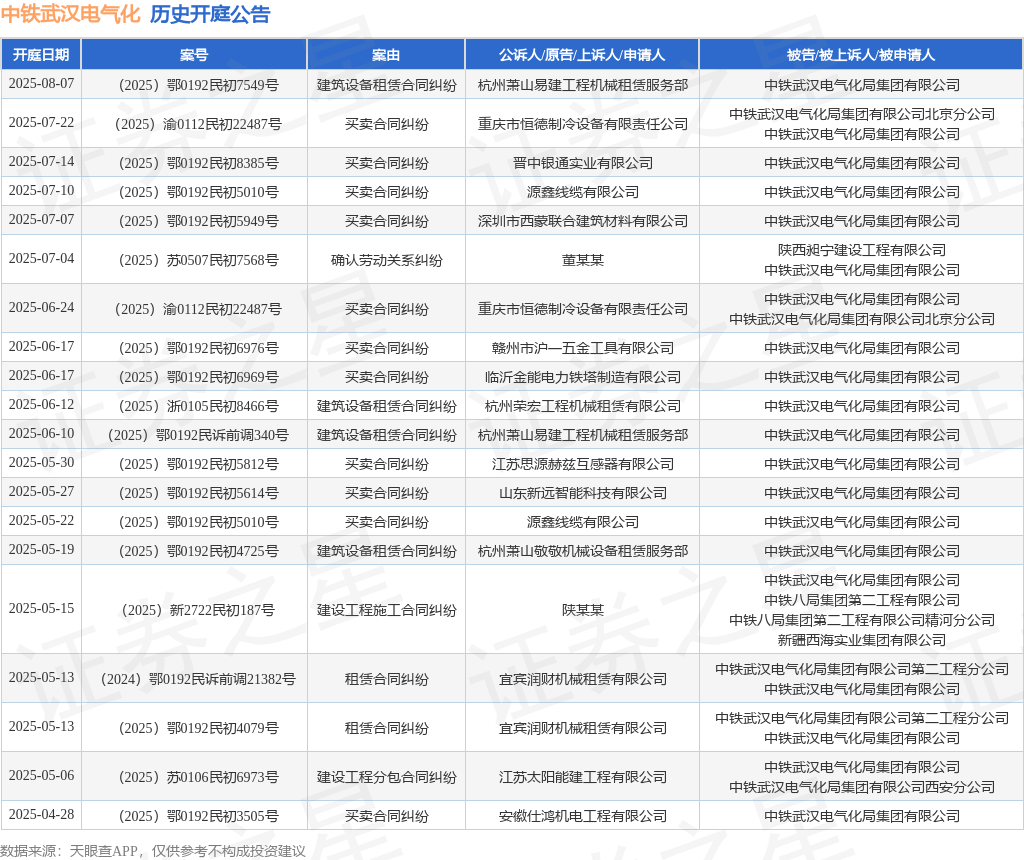Click plaintiff 深圳市西蒙联合建筑材料有限公司
1024x860 pixels.
583,221
